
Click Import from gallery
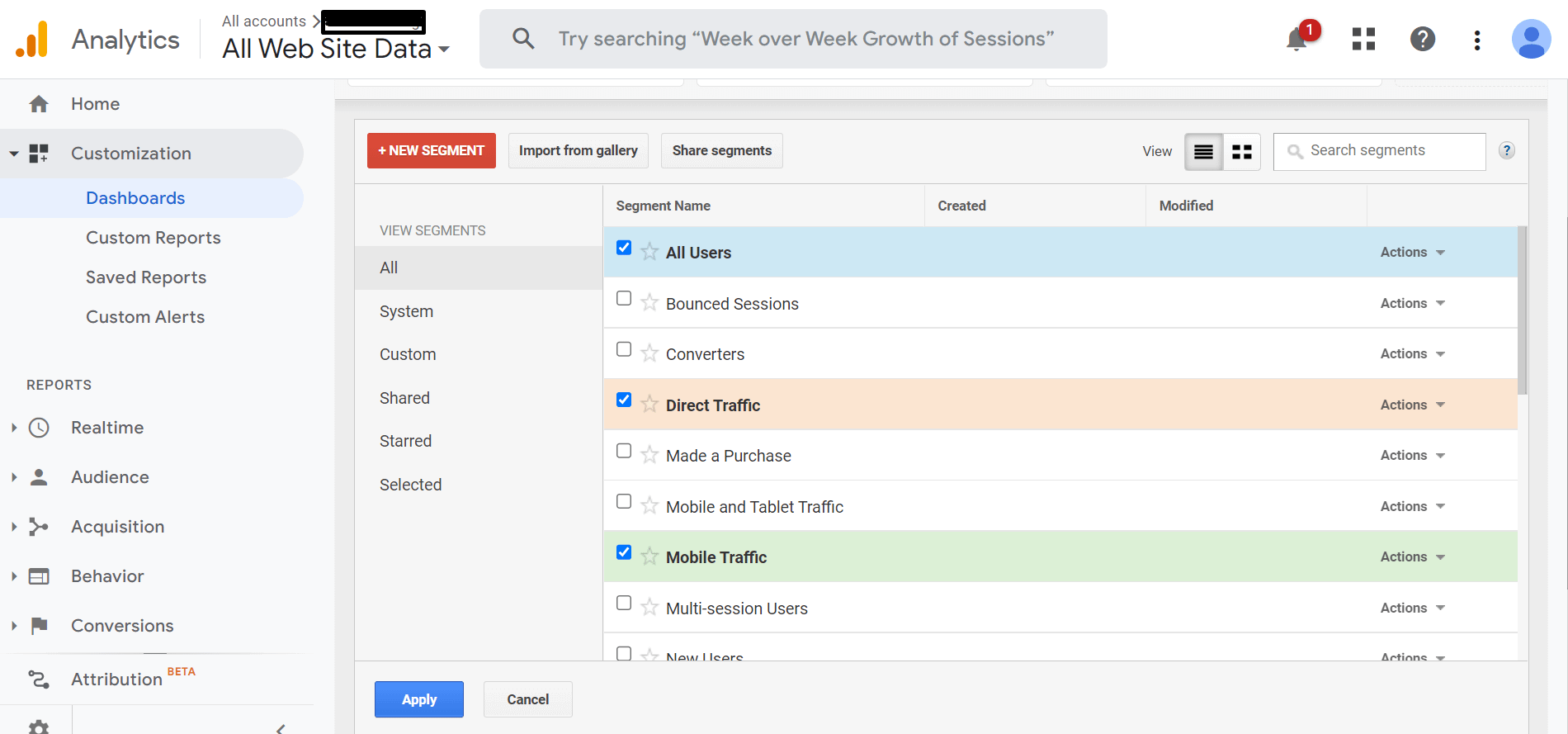coord(579,150)
